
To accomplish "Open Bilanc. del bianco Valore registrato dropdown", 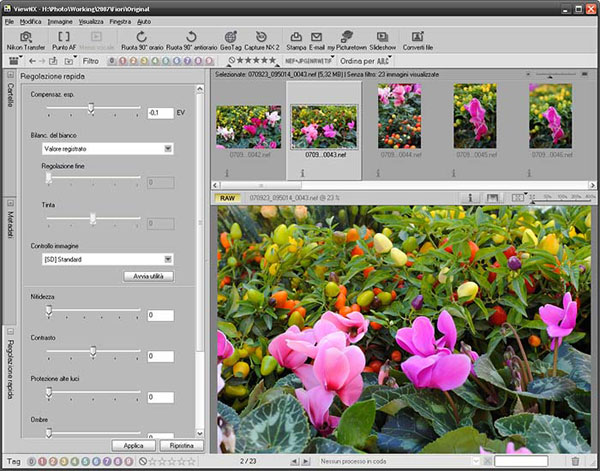I will pos(108,148).
